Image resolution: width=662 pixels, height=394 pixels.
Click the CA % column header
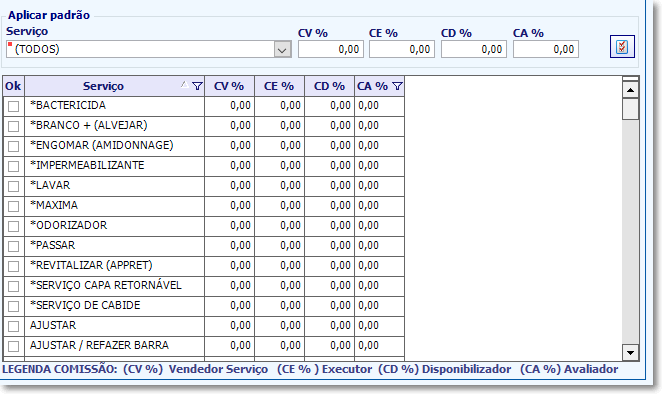pos(380,86)
